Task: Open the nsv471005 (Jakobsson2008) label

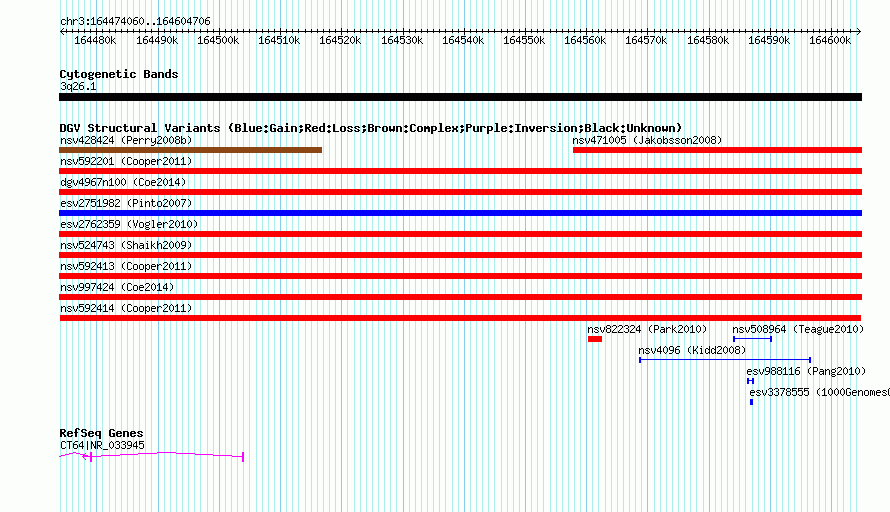Action: coord(647,140)
